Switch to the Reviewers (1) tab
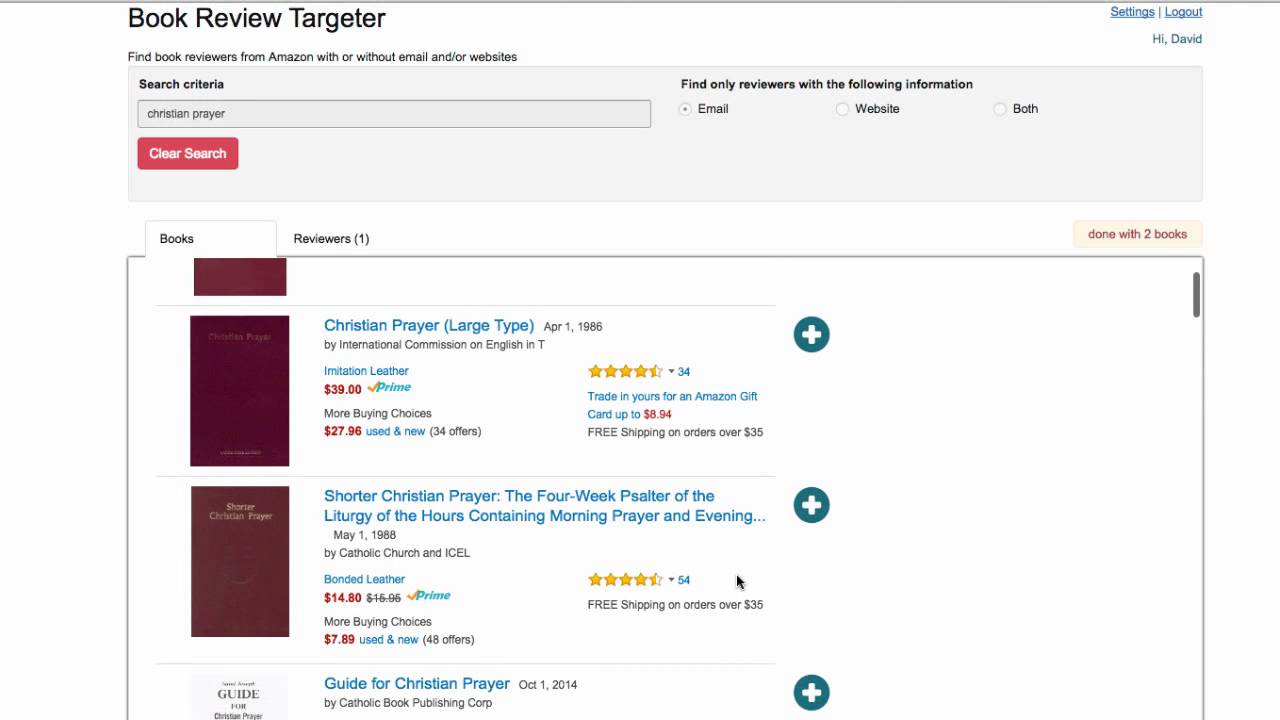 click(x=331, y=239)
